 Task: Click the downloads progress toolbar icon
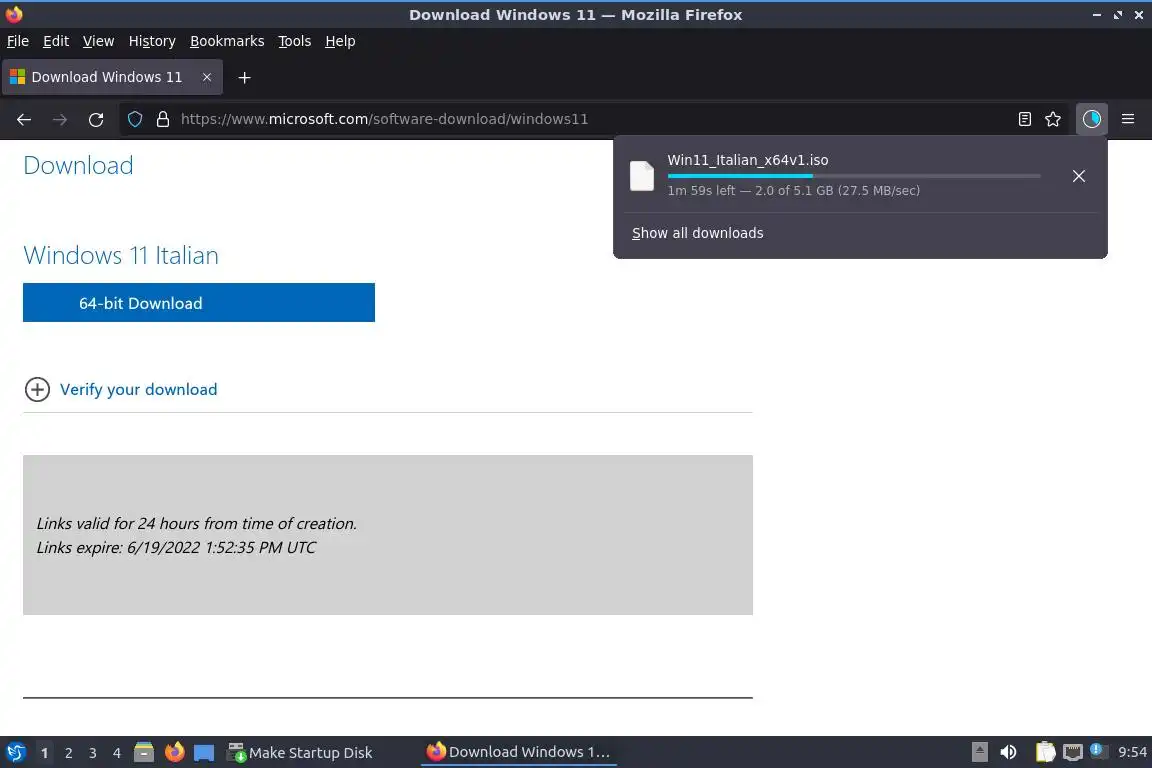click(1092, 119)
